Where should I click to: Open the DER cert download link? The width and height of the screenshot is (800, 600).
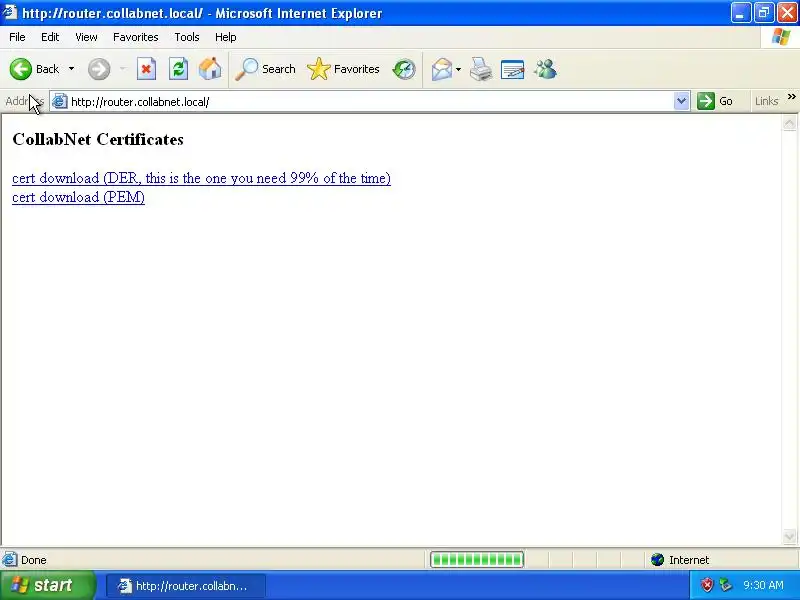click(x=202, y=178)
